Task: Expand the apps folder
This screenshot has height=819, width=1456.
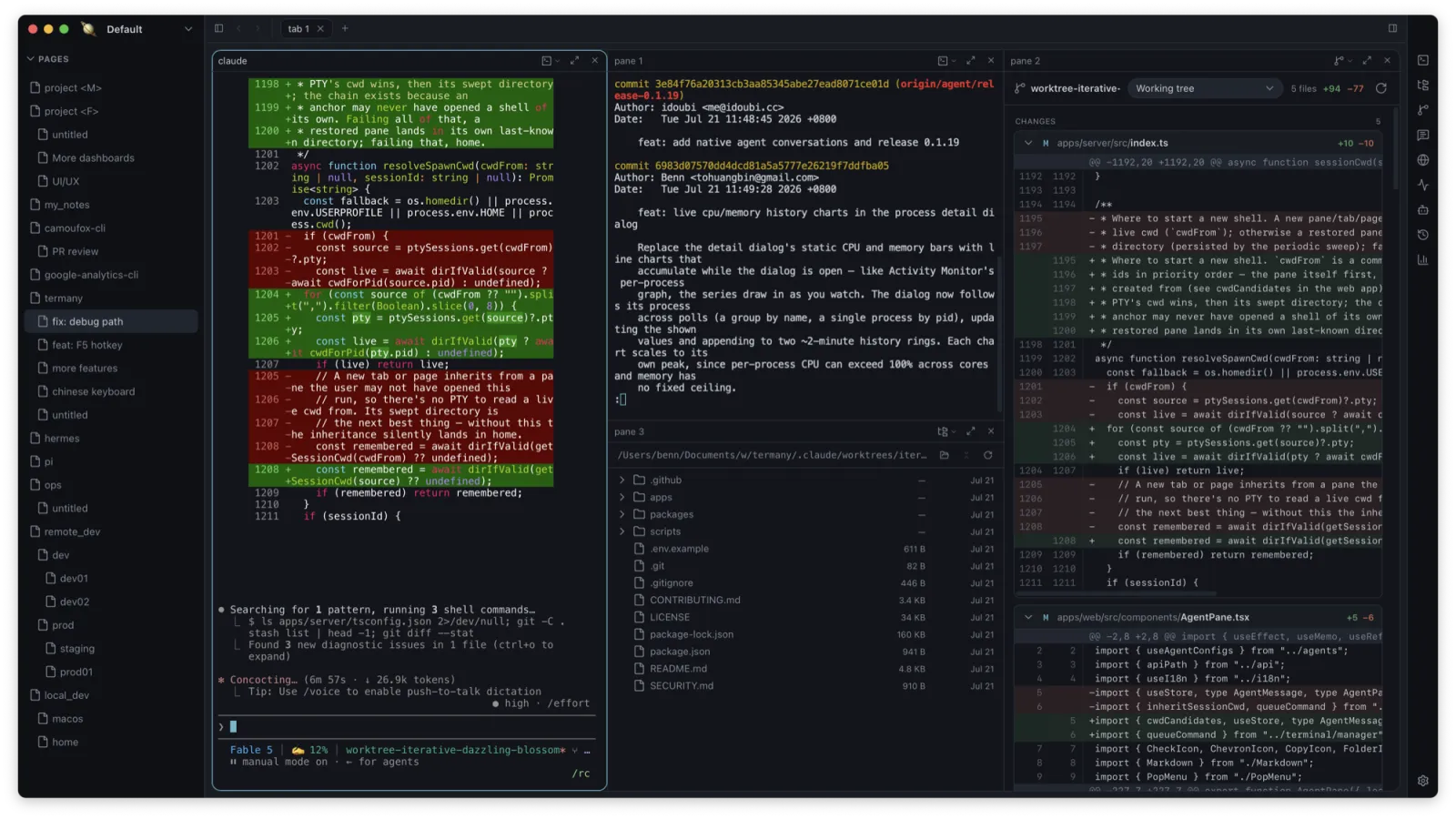Action: pyautogui.click(x=622, y=498)
